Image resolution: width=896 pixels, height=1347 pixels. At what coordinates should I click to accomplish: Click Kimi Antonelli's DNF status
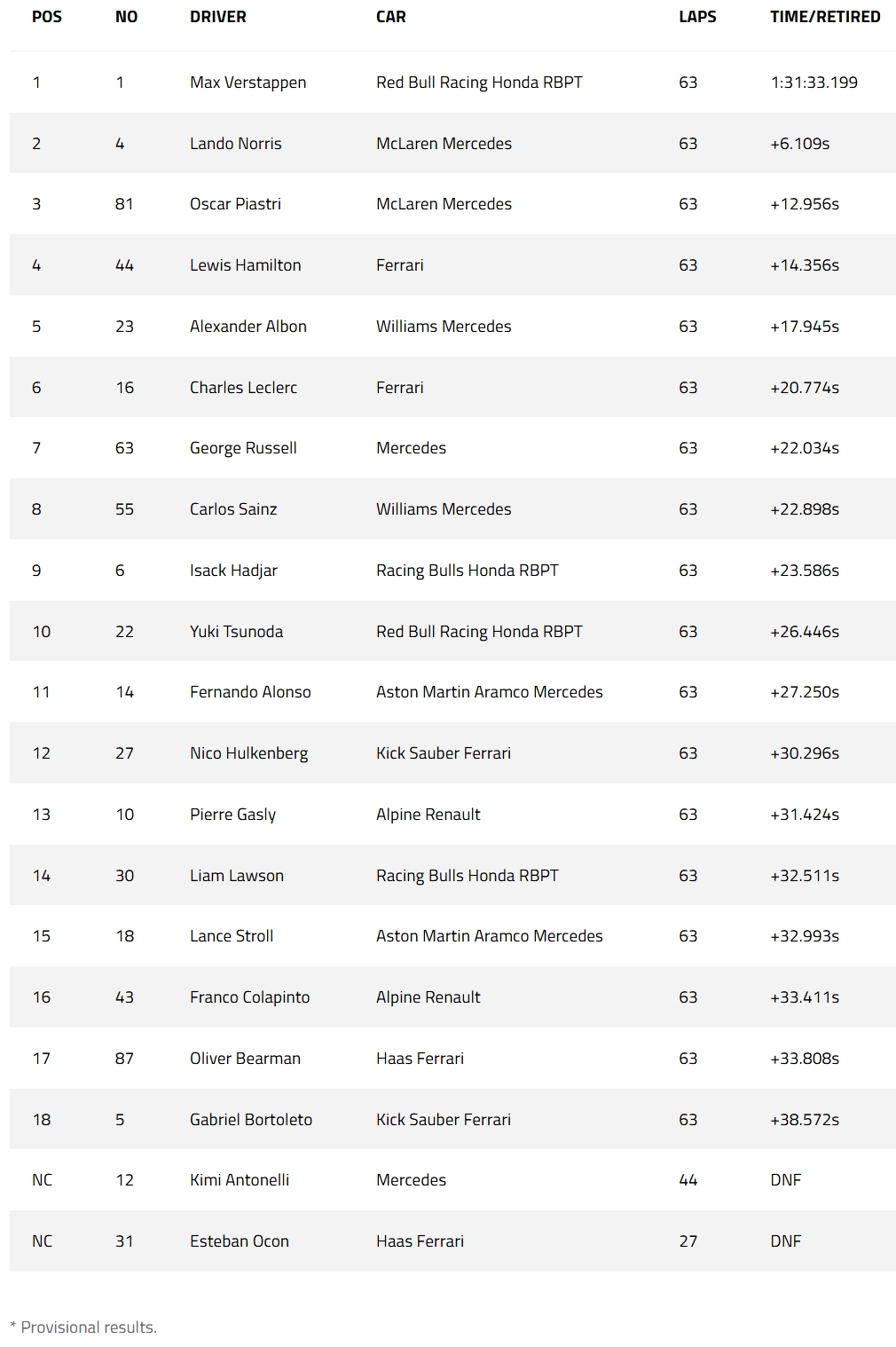[x=786, y=1180]
